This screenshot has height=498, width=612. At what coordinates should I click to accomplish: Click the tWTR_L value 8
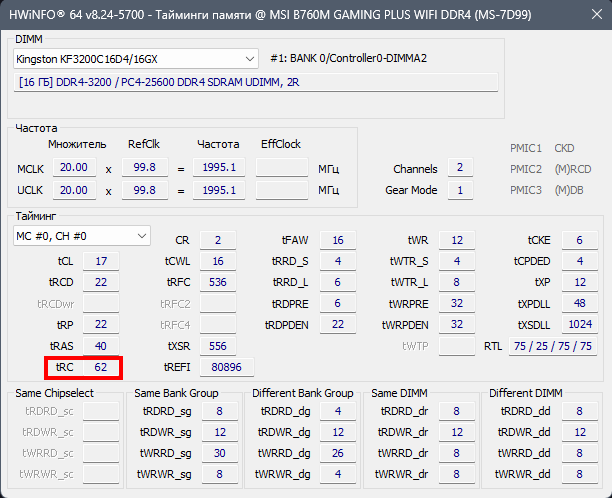(x=457, y=282)
